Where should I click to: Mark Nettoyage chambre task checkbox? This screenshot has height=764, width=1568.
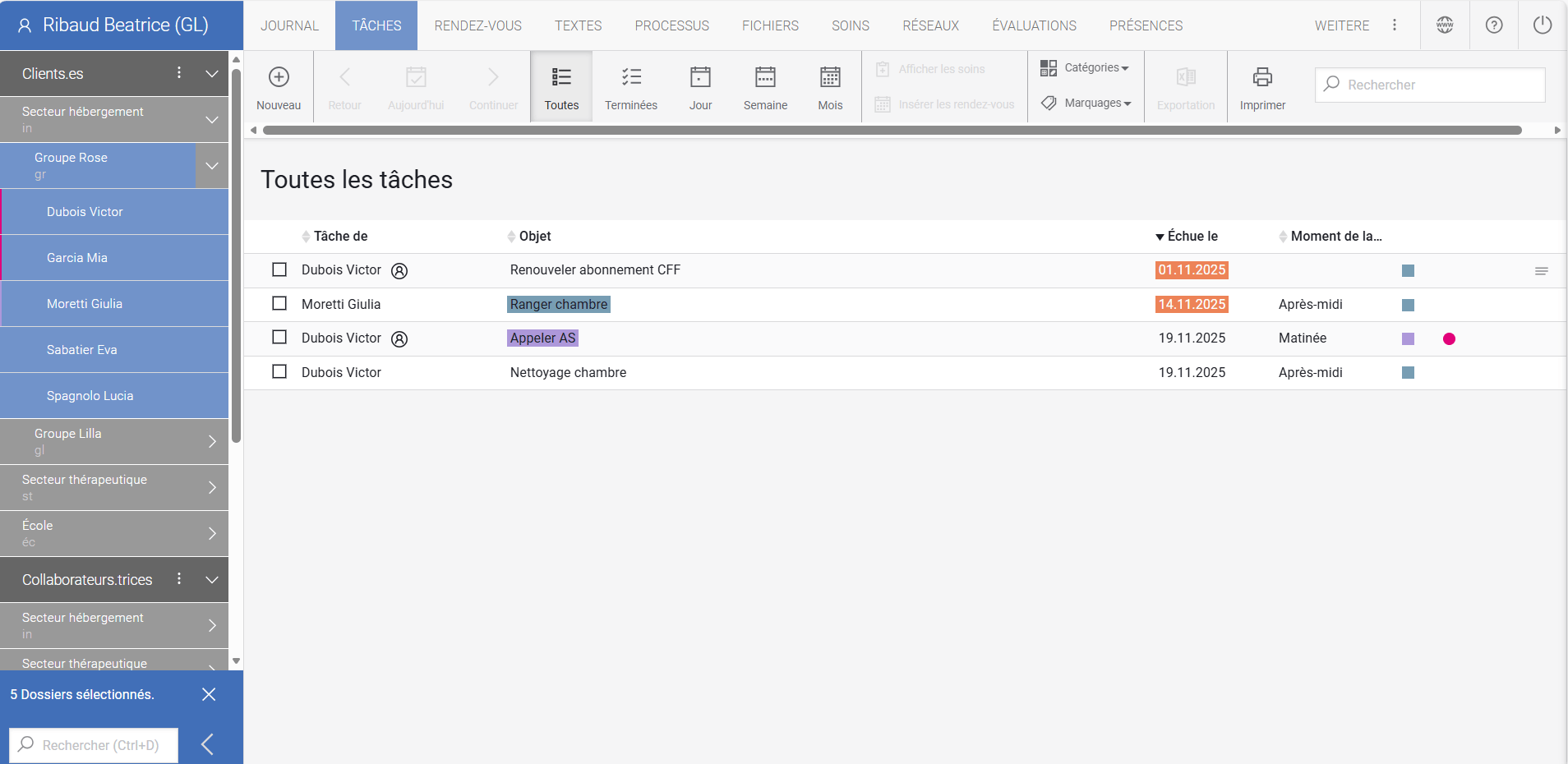tap(279, 372)
